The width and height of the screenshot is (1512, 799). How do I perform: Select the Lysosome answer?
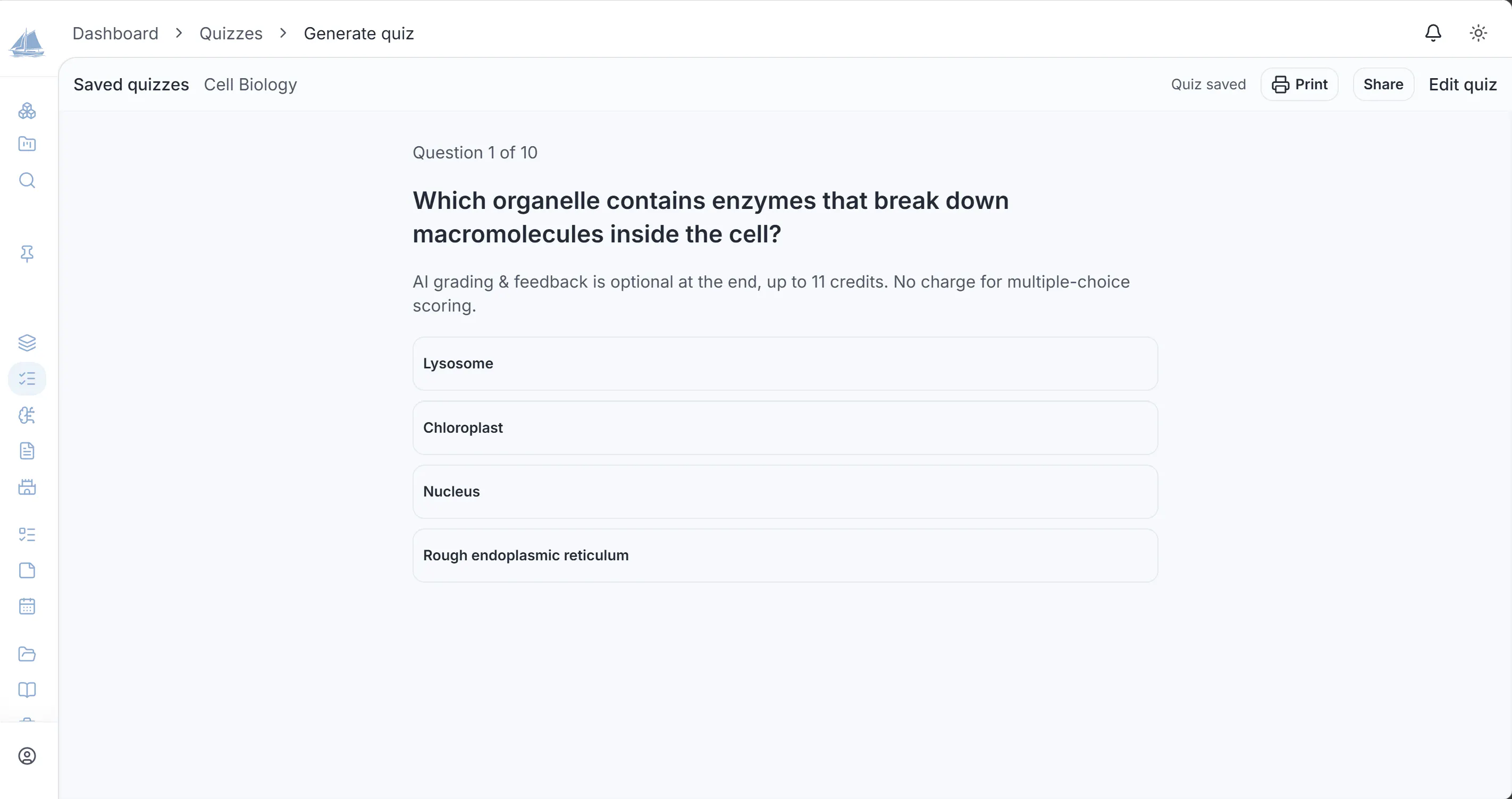785,364
